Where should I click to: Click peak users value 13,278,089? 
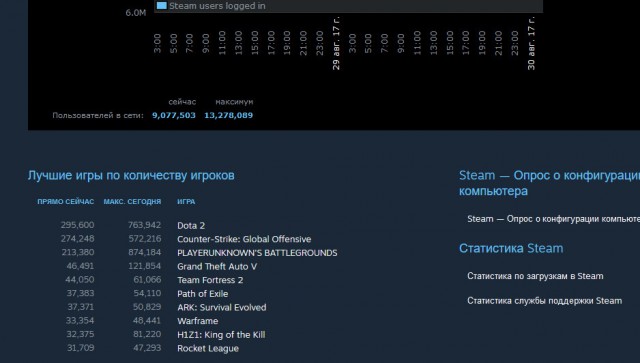(x=229, y=116)
